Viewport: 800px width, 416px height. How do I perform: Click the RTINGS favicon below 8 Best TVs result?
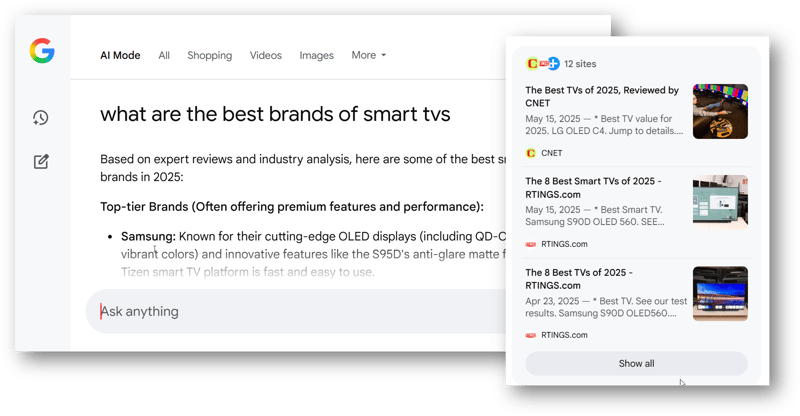pos(531,335)
